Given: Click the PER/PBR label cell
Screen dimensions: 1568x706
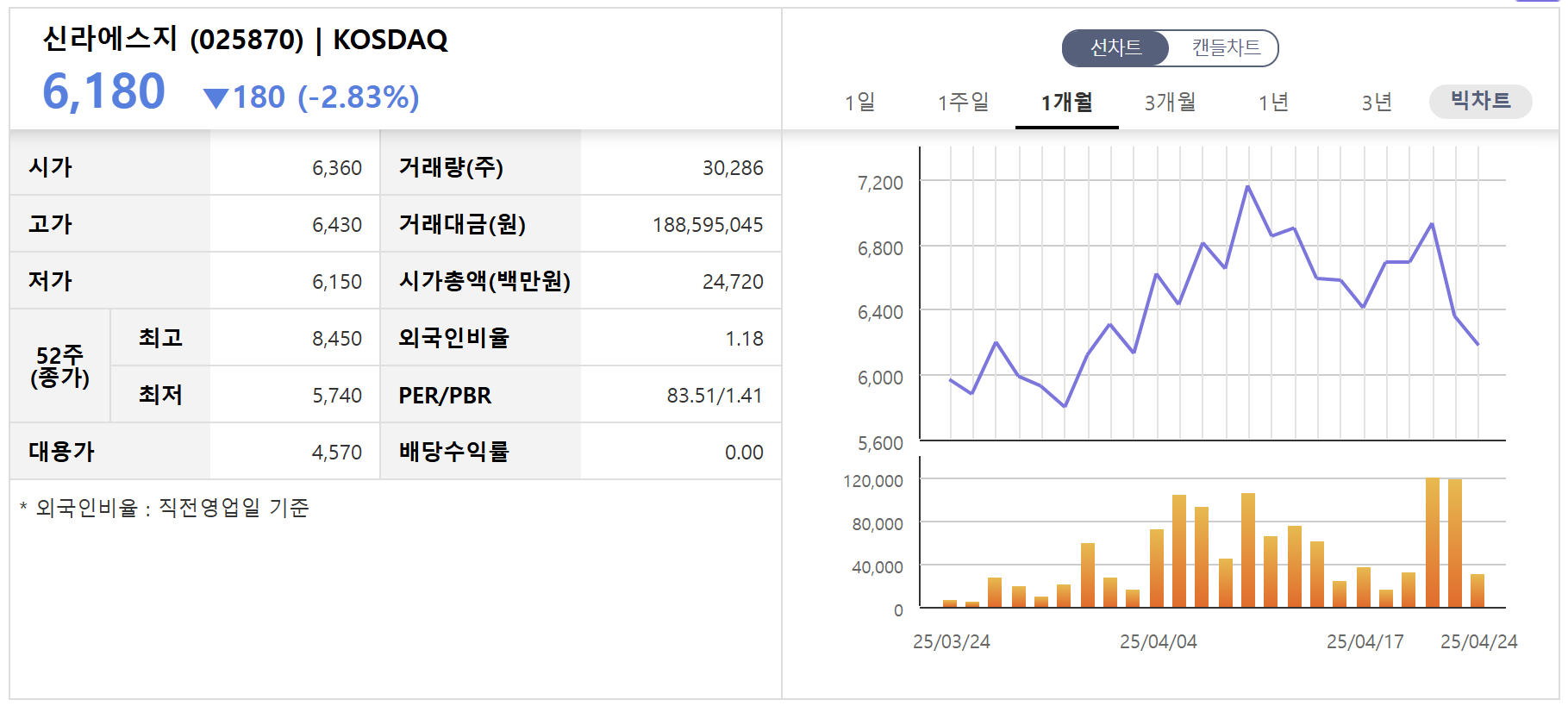Looking at the screenshot, I should (480, 395).
